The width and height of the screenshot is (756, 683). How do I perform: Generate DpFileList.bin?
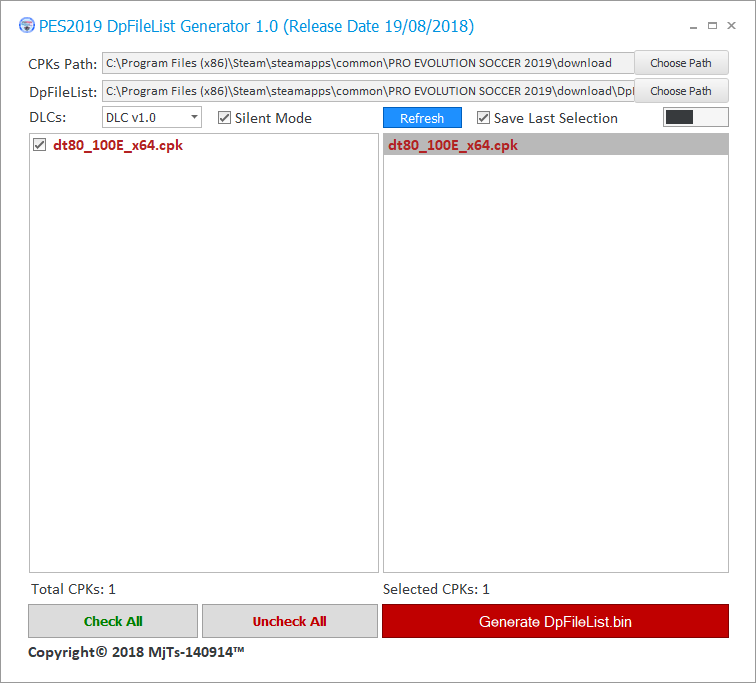[x=555, y=621]
